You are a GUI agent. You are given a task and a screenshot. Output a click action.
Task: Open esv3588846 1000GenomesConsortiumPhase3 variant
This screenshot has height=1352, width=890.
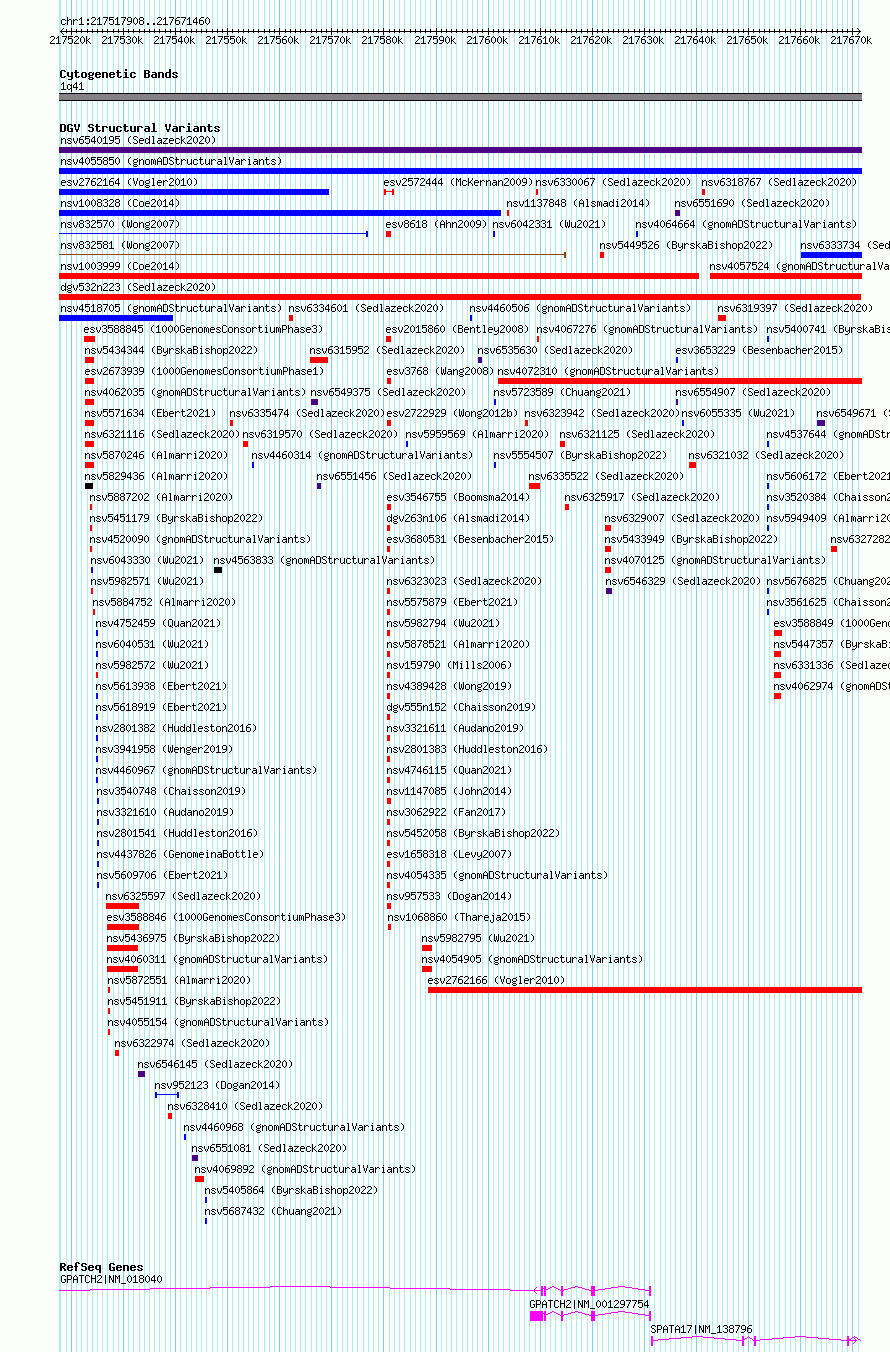tap(226, 917)
